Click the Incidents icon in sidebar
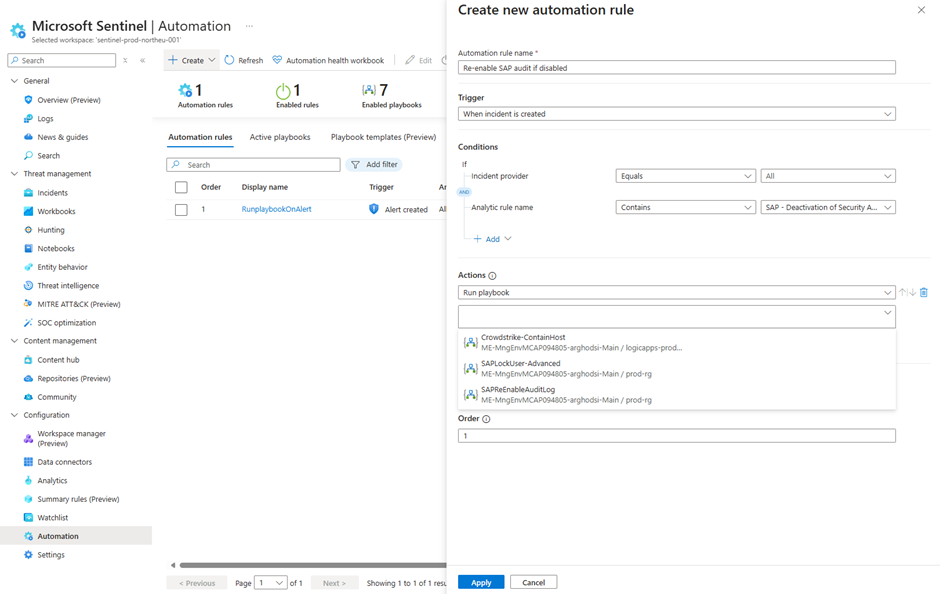 (28, 193)
